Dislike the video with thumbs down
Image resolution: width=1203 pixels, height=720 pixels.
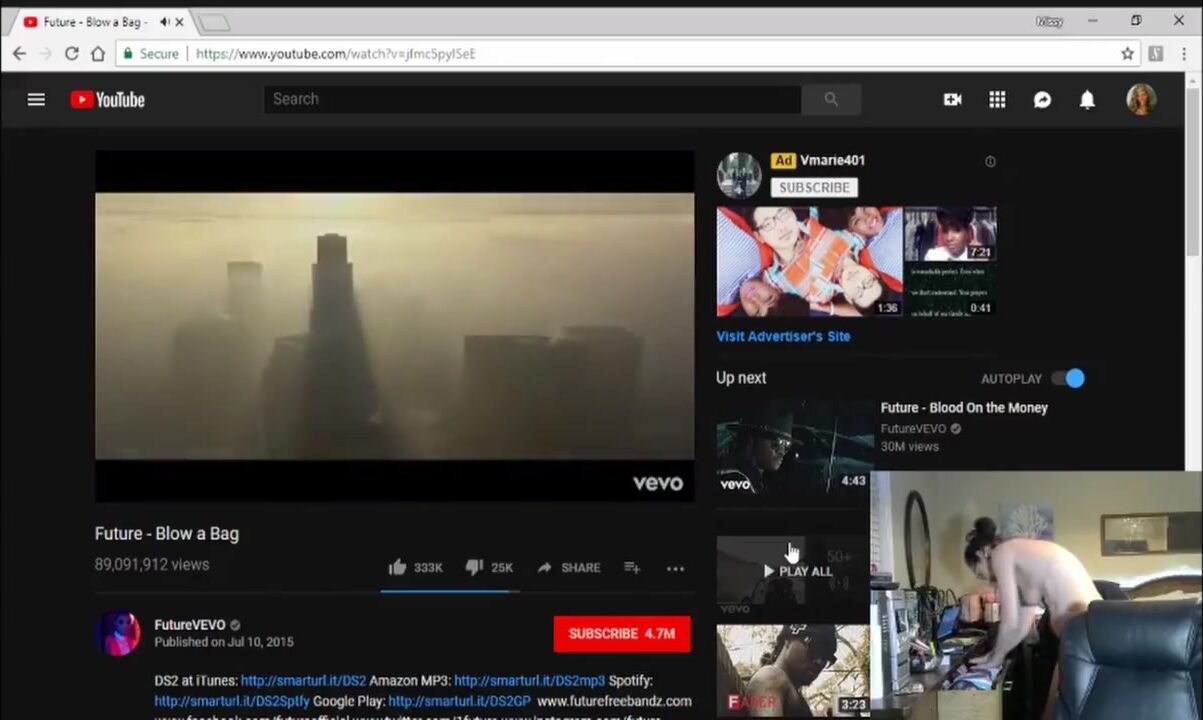[x=474, y=567]
